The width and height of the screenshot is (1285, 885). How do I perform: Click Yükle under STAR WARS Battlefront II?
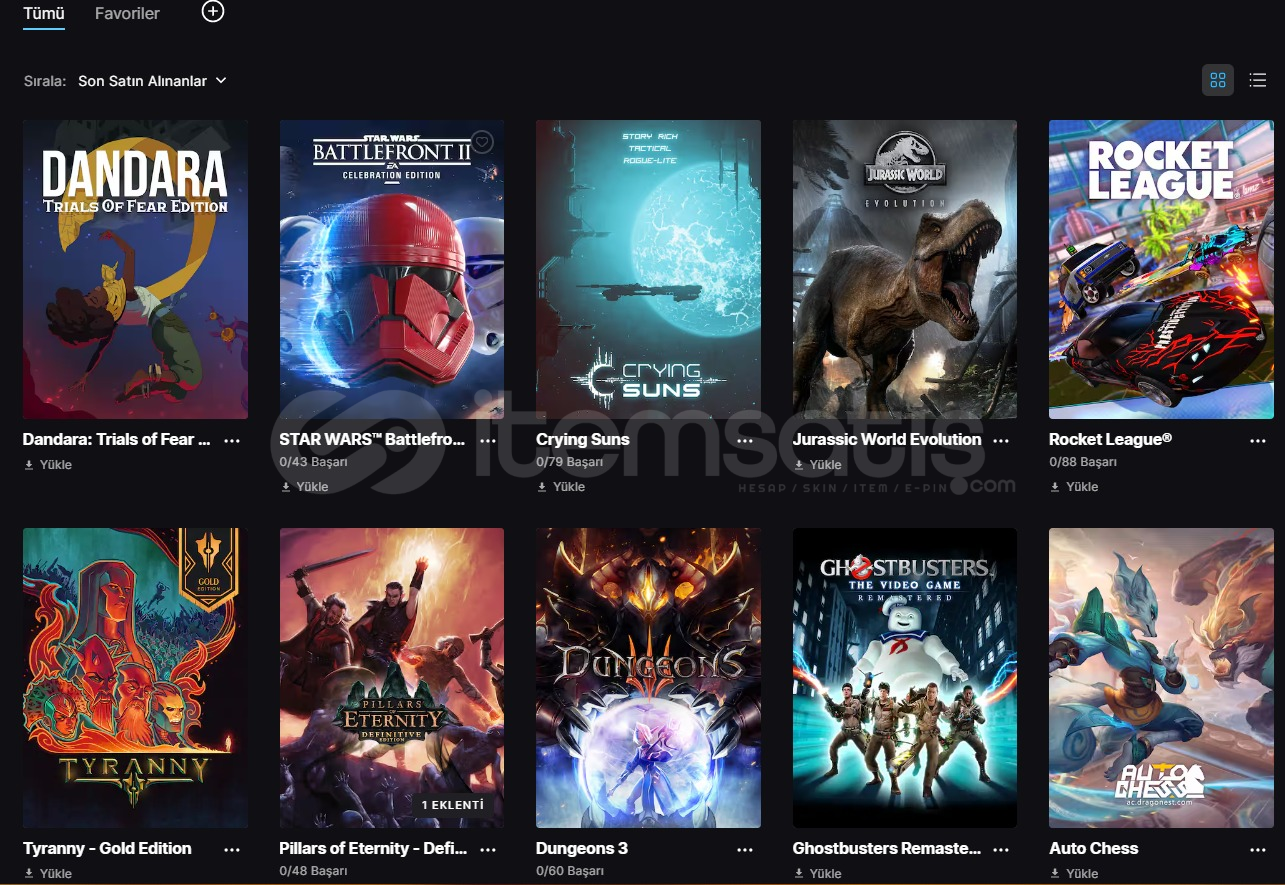(x=305, y=487)
